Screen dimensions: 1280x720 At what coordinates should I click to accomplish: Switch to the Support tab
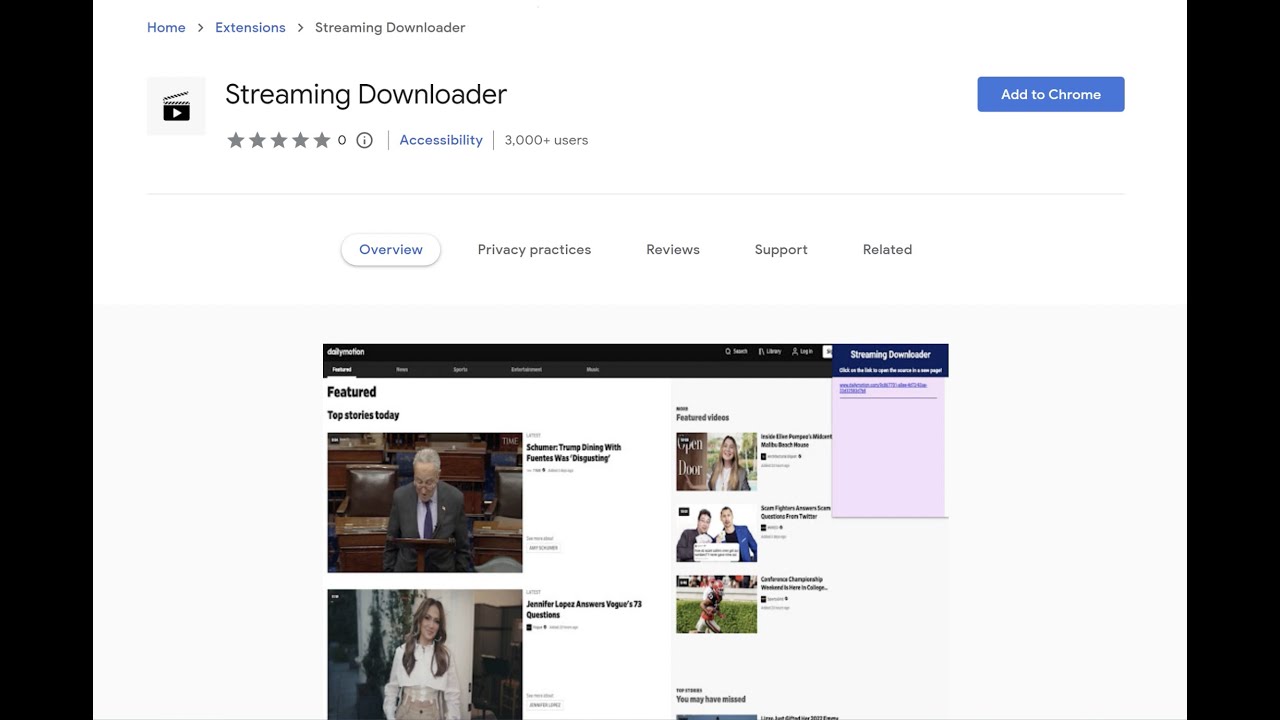click(x=781, y=250)
